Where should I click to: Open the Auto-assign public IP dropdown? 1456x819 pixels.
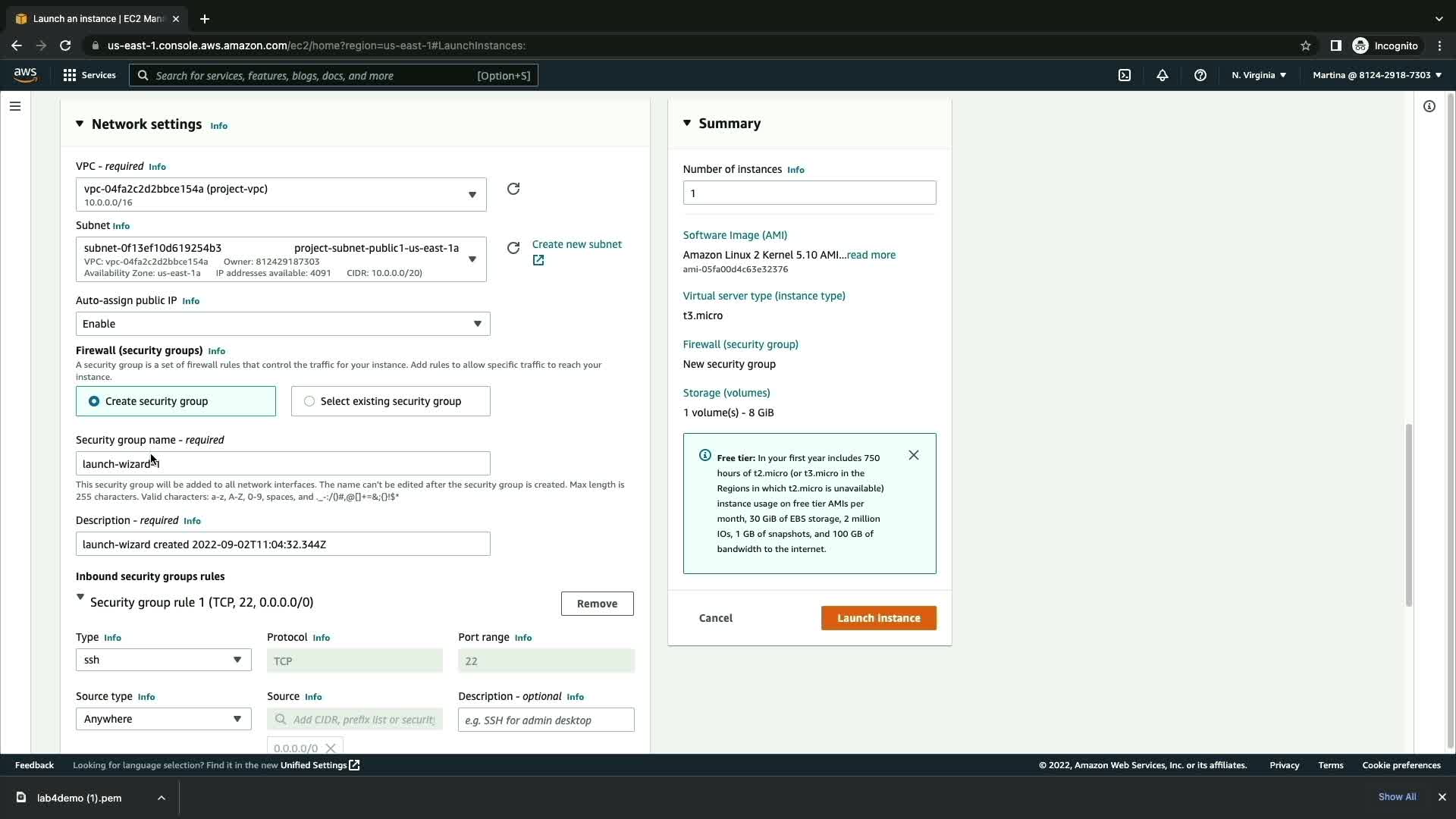coord(282,324)
